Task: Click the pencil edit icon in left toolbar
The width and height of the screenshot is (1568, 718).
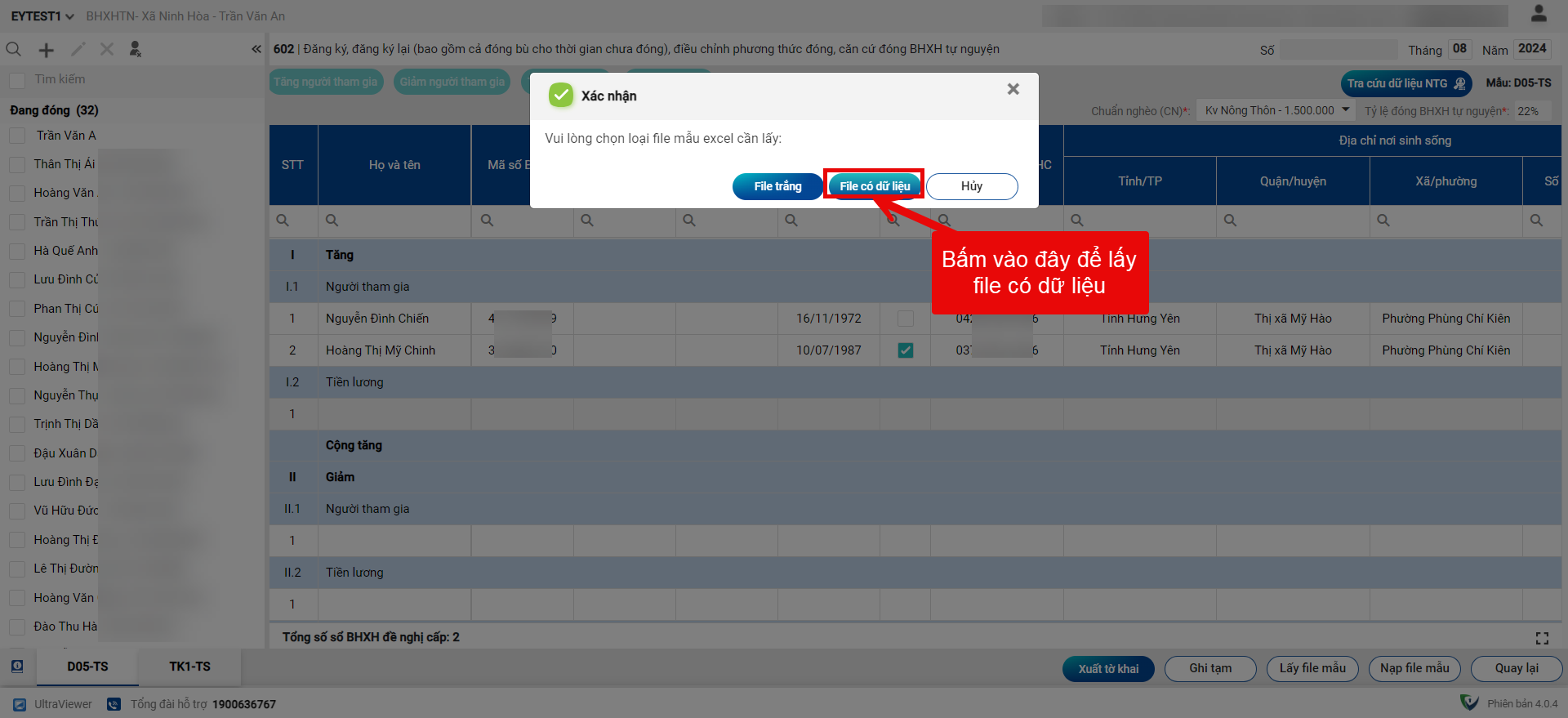Action: click(78, 50)
